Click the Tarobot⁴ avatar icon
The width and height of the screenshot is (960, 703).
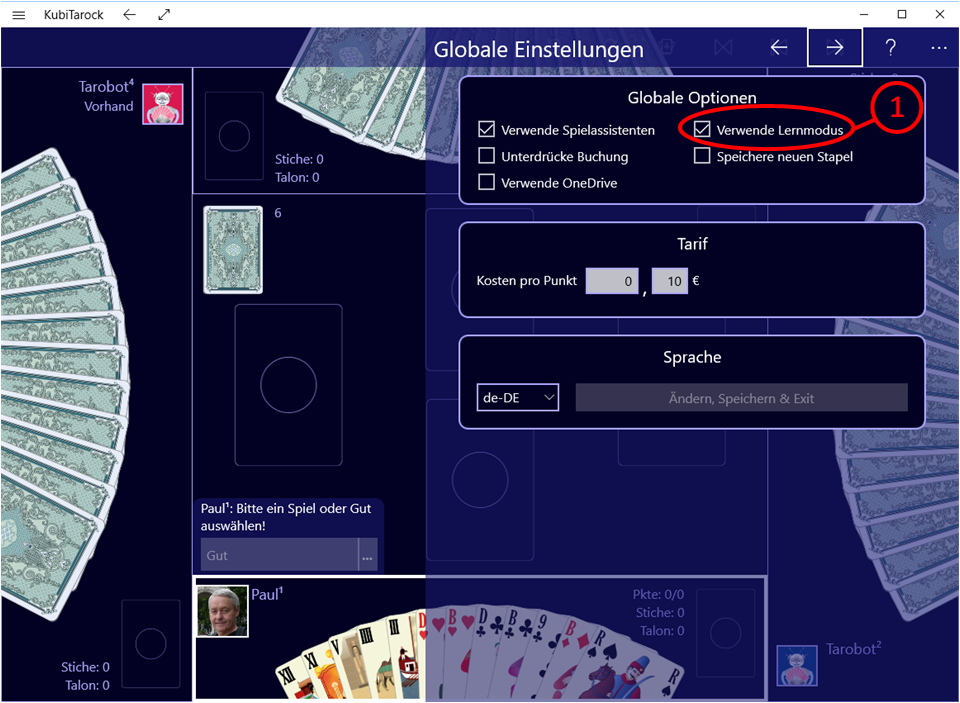[162, 104]
